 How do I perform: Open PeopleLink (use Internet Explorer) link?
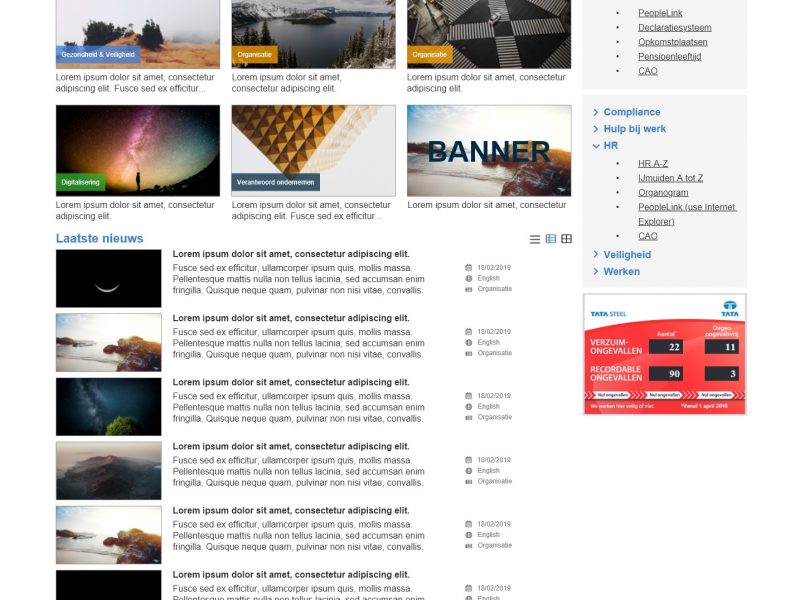(x=687, y=214)
